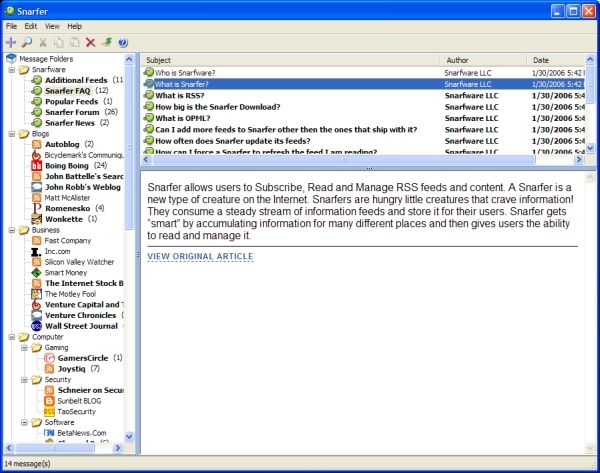The width and height of the screenshot is (600, 473).
Task: Click the red Delete X icon
Action: point(91,42)
